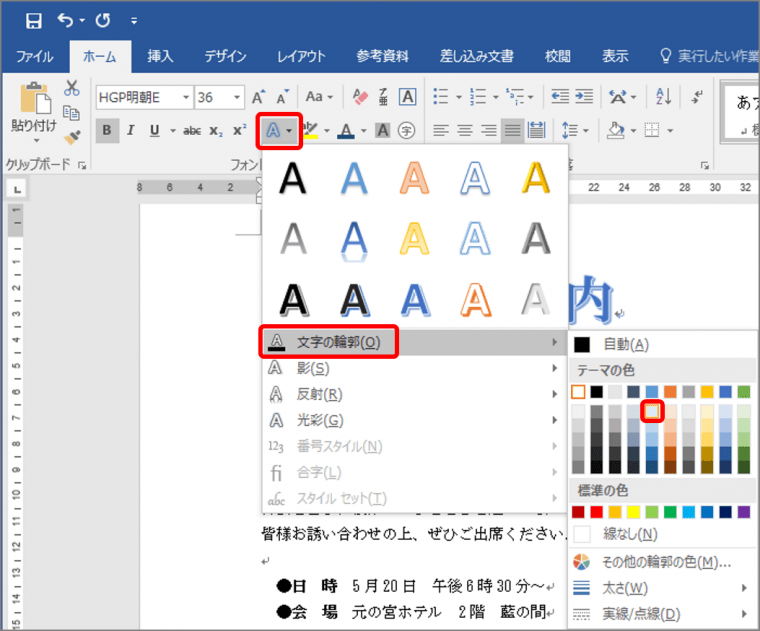Click the increase indent icon

[x=584, y=96]
